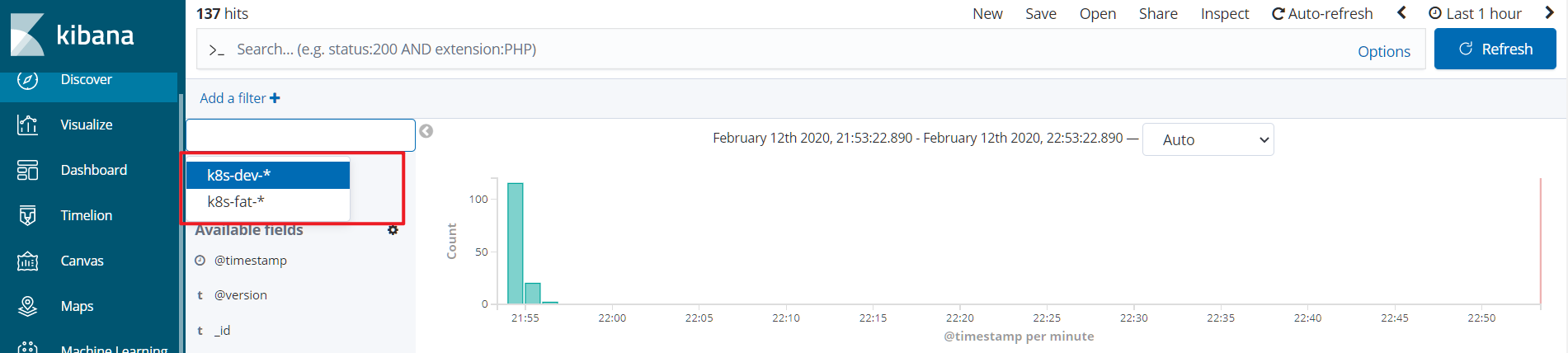The image size is (1568, 353).
Task: Click the Add a filter link
Action: [239, 98]
